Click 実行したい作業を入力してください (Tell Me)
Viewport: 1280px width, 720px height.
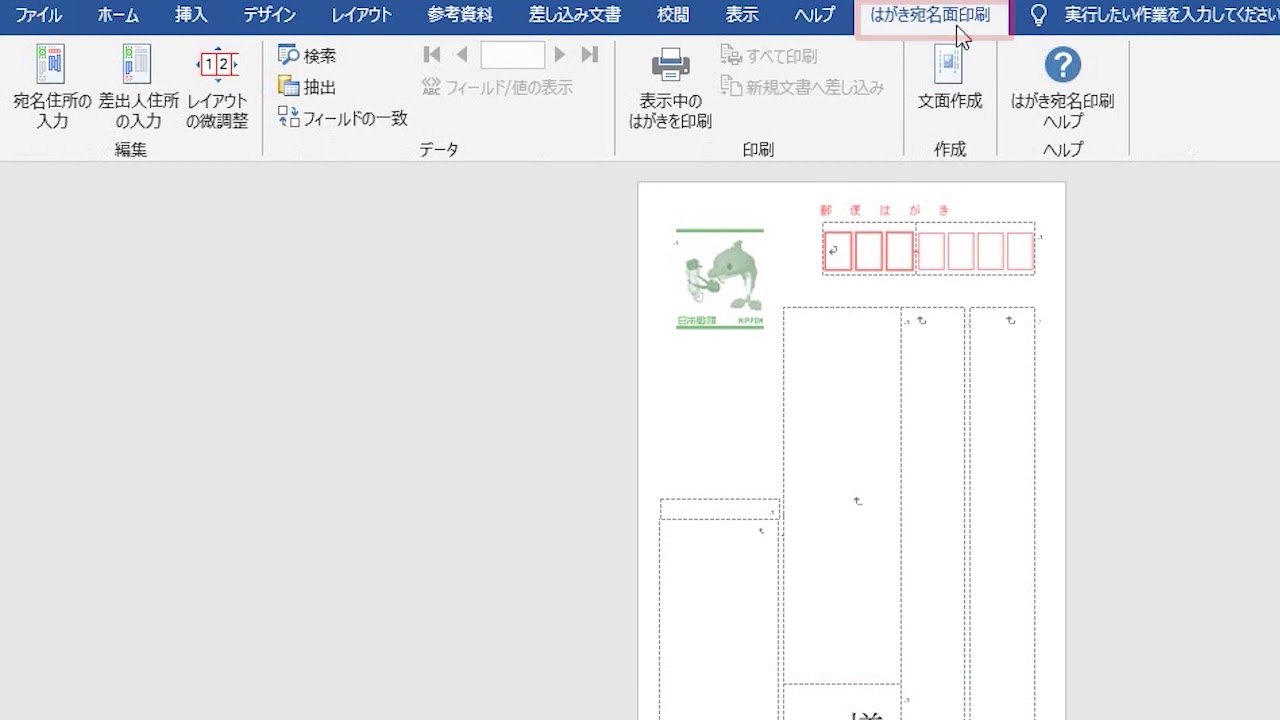tap(1140, 16)
